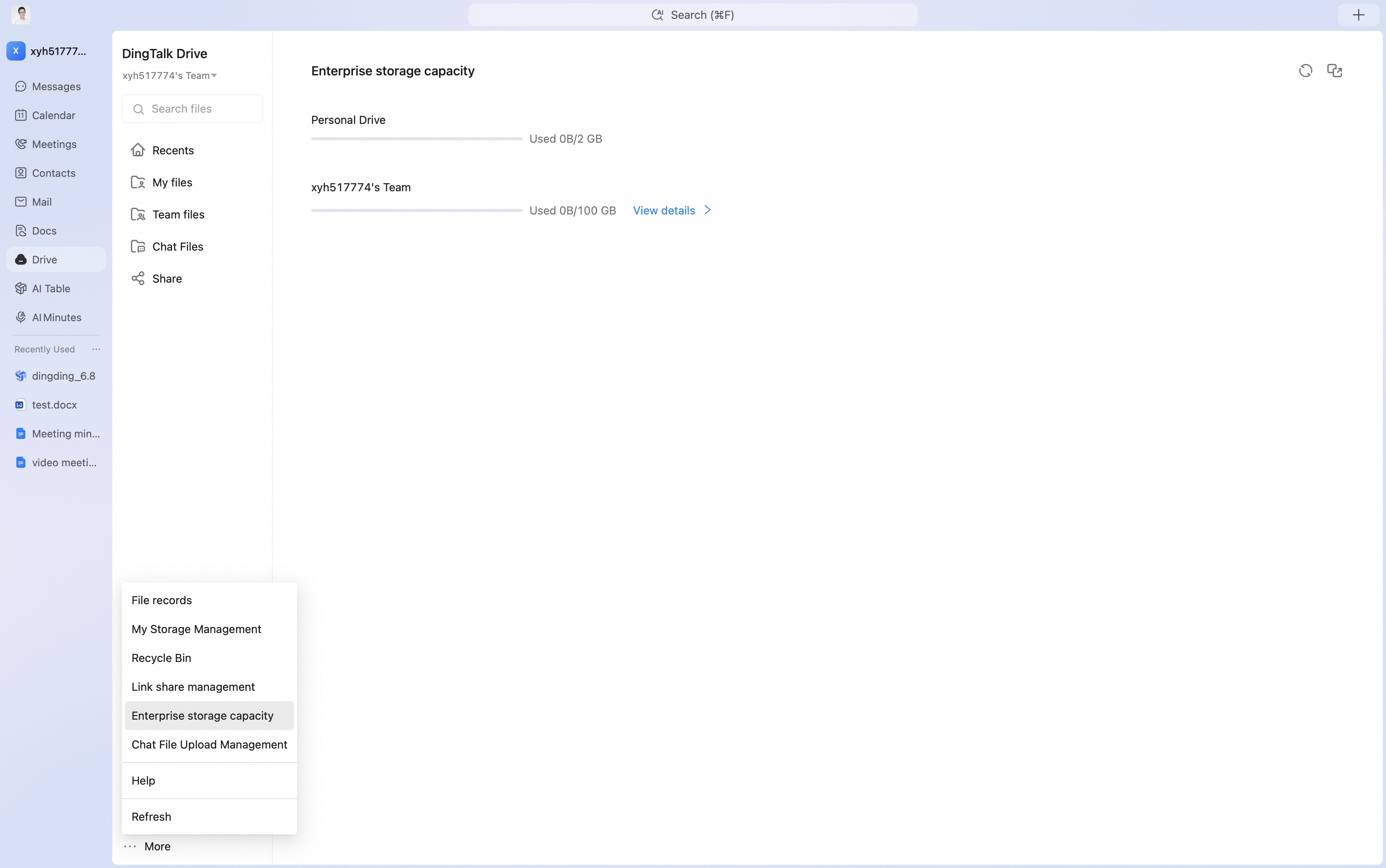Open Recently Used options ellipsis
Viewport: 1386px width, 868px height.
click(x=96, y=349)
